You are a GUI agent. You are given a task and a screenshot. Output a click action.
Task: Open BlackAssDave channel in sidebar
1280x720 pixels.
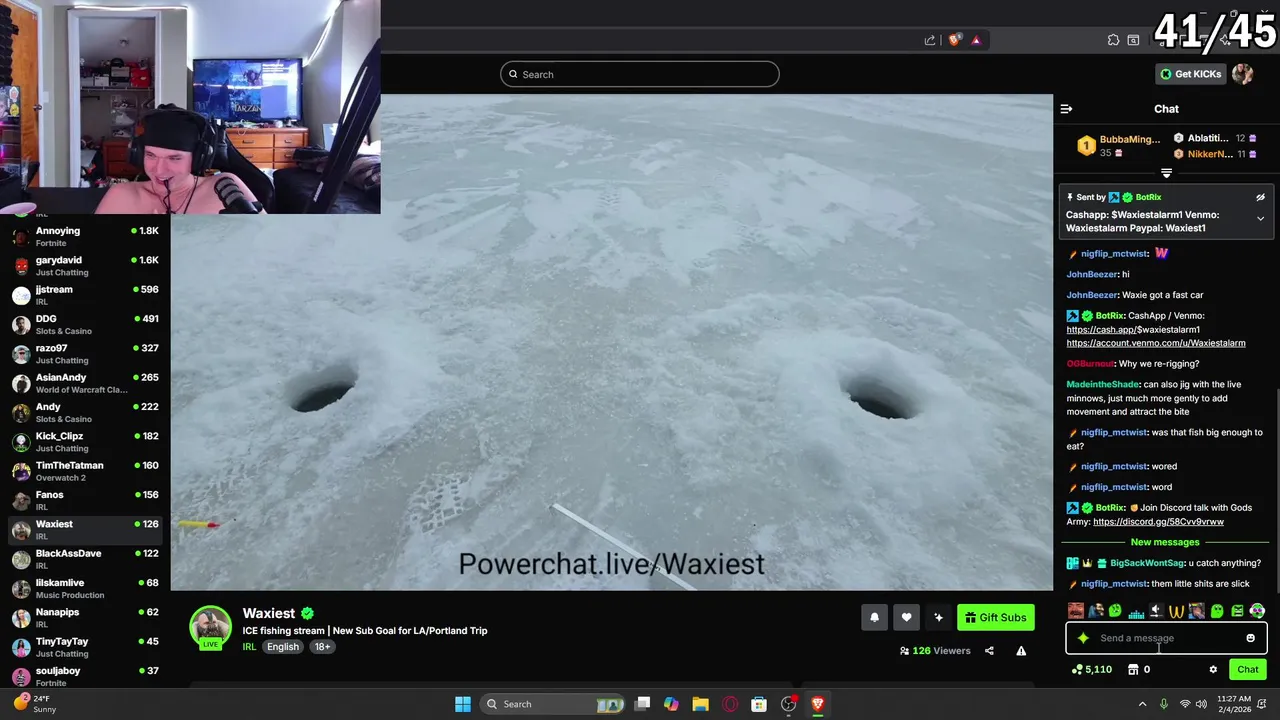(x=85, y=559)
